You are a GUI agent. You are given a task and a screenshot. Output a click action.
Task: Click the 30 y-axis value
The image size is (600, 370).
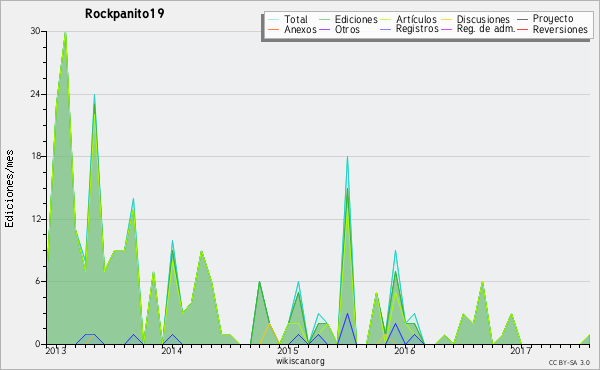[36, 31]
